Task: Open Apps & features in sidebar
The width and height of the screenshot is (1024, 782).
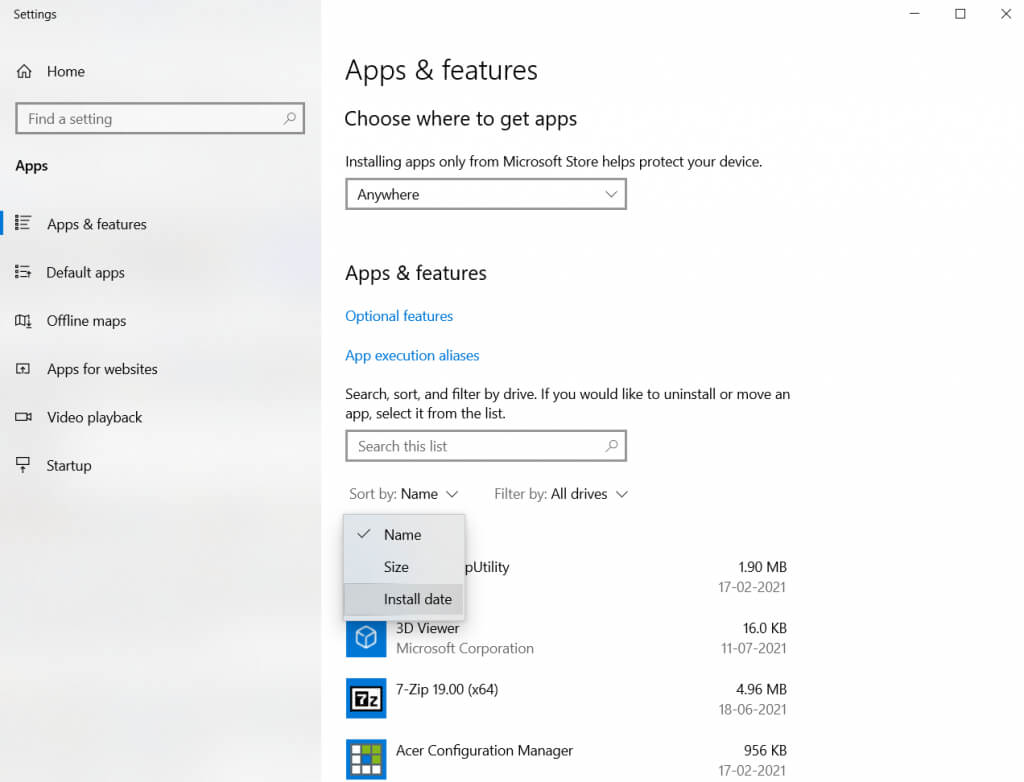Action: pos(96,224)
